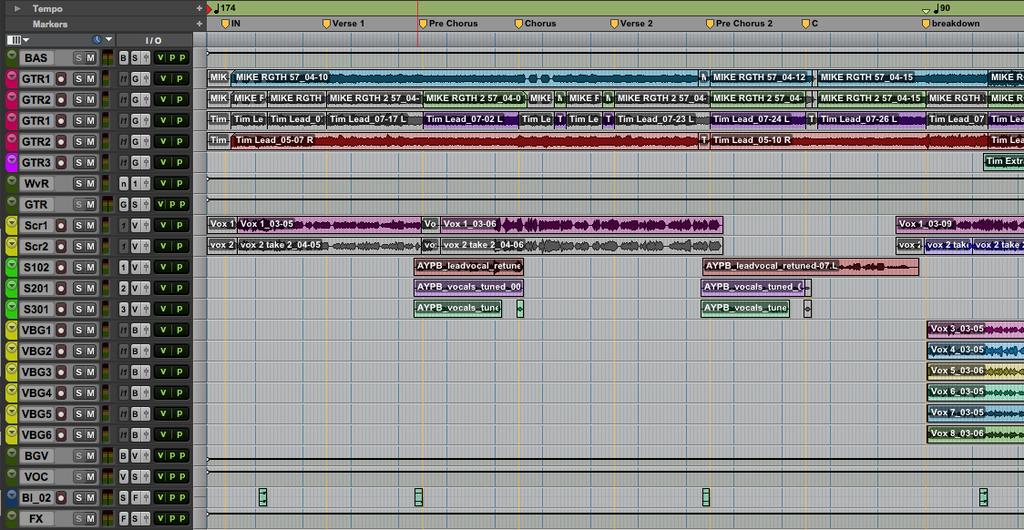Record-arm the S201 track

[61, 288]
